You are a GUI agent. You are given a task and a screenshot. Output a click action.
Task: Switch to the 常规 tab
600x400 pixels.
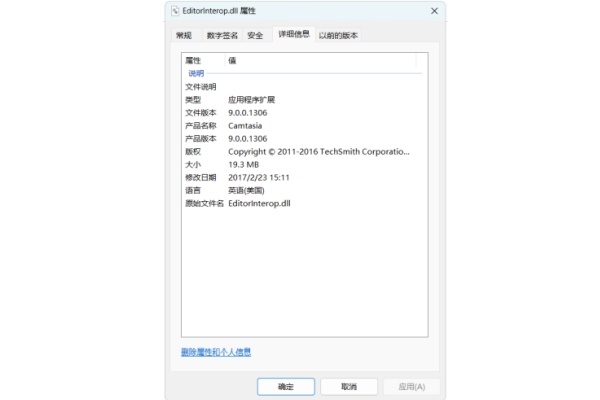(x=183, y=35)
